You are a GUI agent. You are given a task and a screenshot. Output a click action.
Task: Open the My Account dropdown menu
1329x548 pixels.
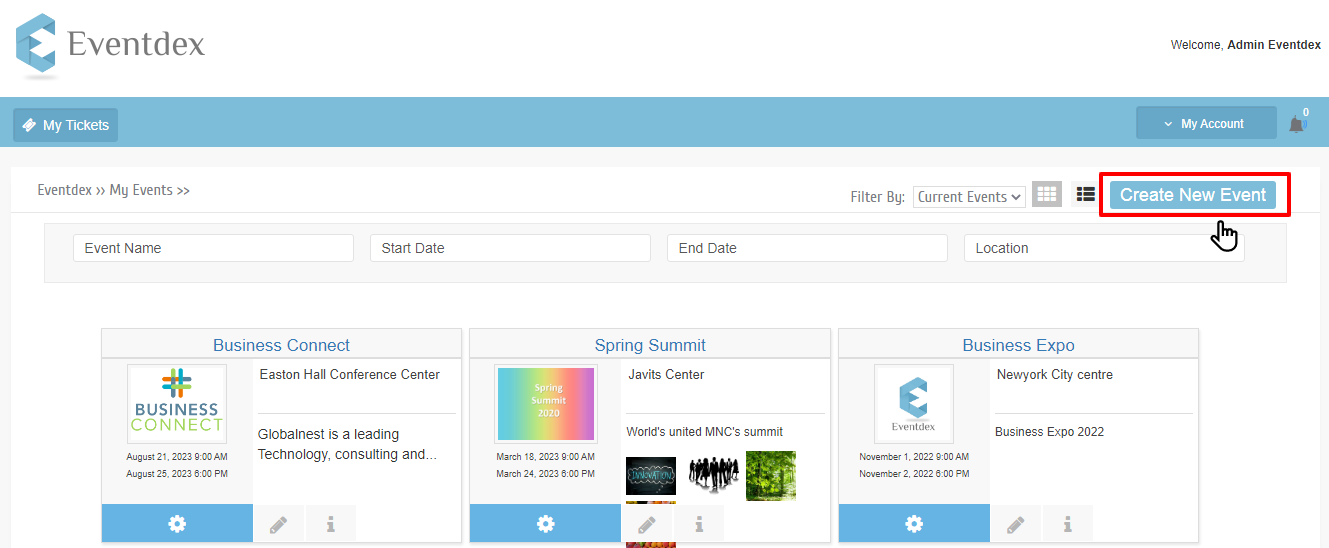1206,124
